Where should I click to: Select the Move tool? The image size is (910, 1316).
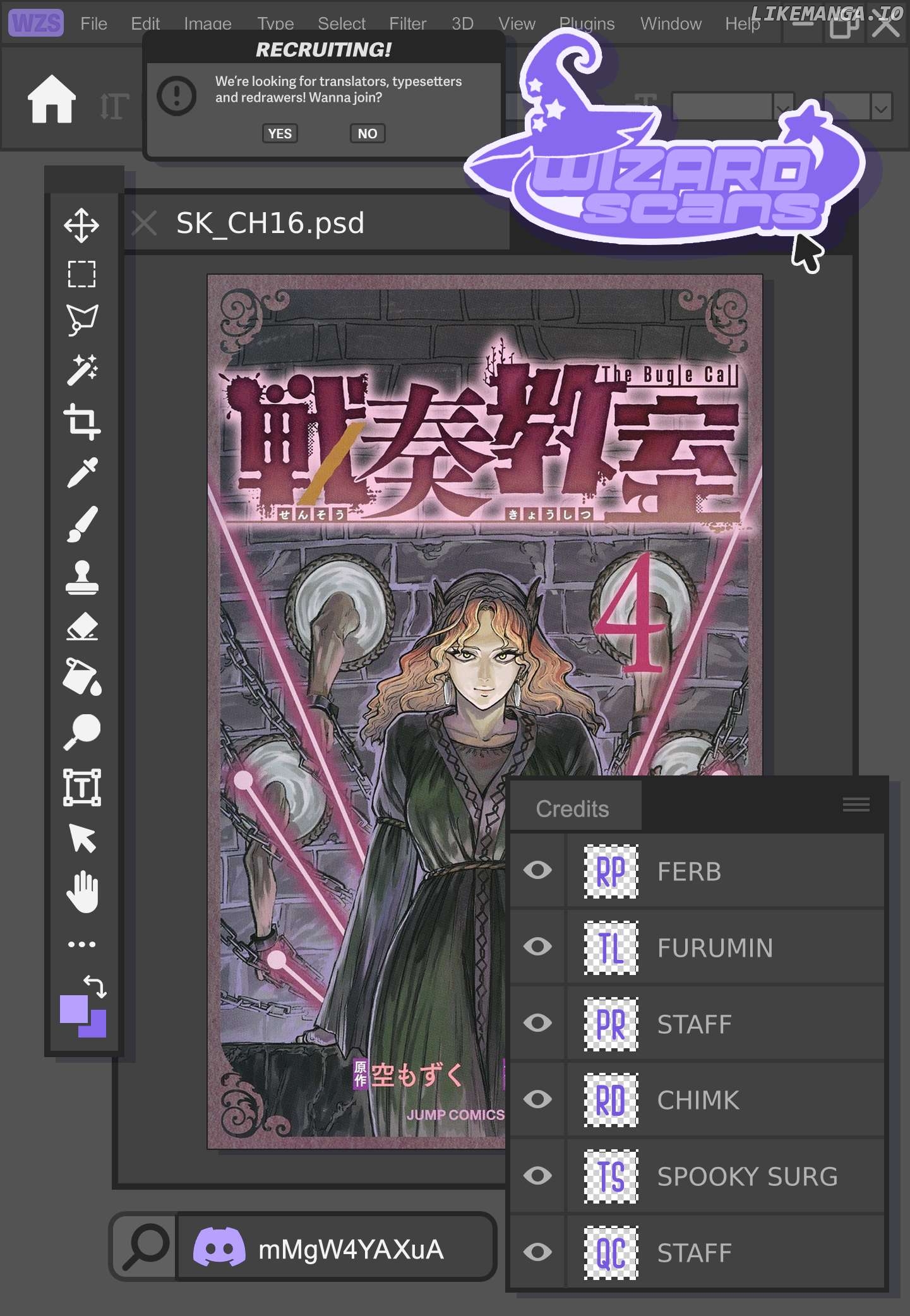click(81, 225)
